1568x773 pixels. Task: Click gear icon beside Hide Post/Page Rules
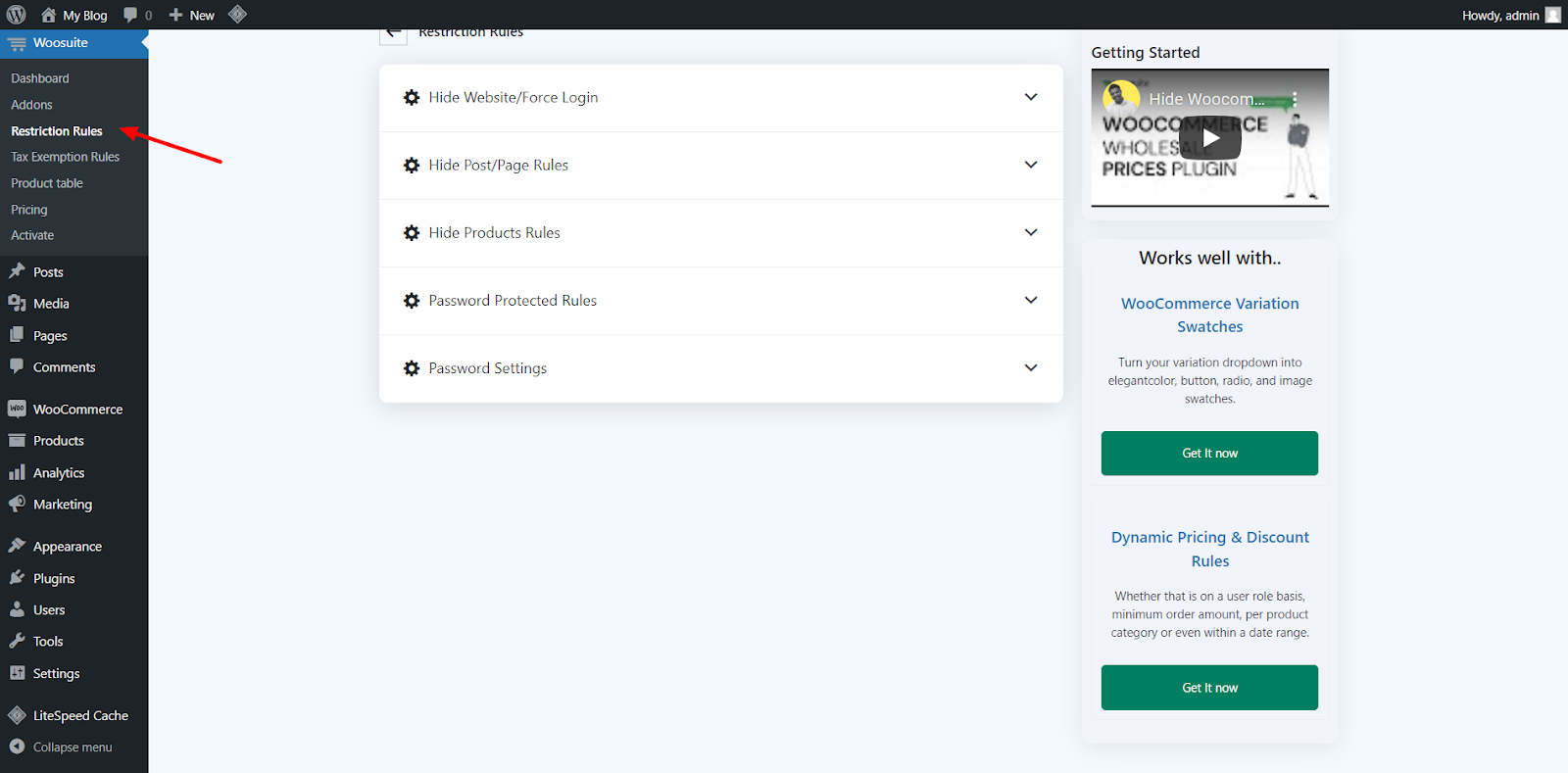click(412, 166)
